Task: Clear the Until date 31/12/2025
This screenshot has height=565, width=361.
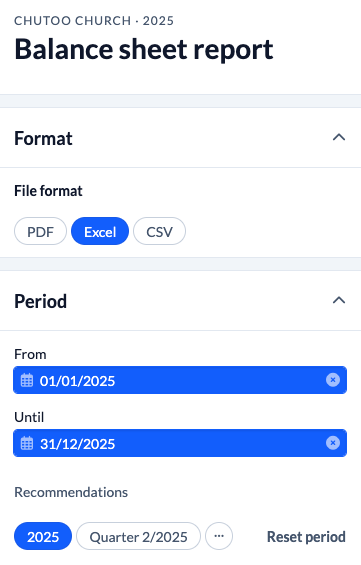Action: pyautogui.click(x=333, y=442)
